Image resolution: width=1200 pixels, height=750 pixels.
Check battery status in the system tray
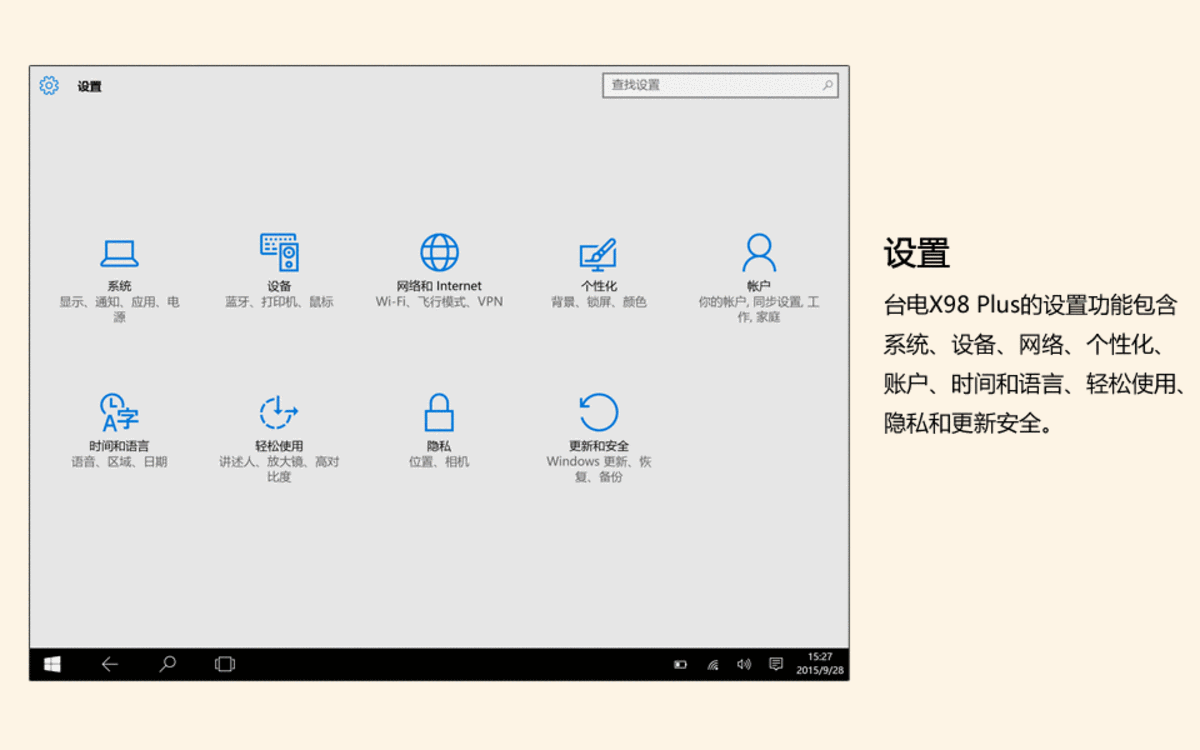pos(681,664)
